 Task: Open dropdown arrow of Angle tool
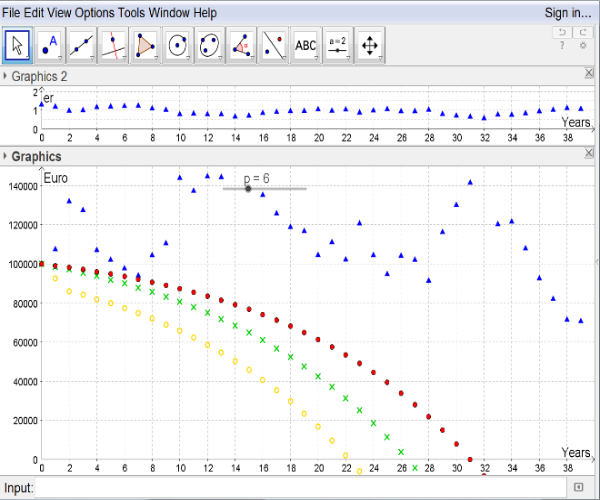pos(253,58)
